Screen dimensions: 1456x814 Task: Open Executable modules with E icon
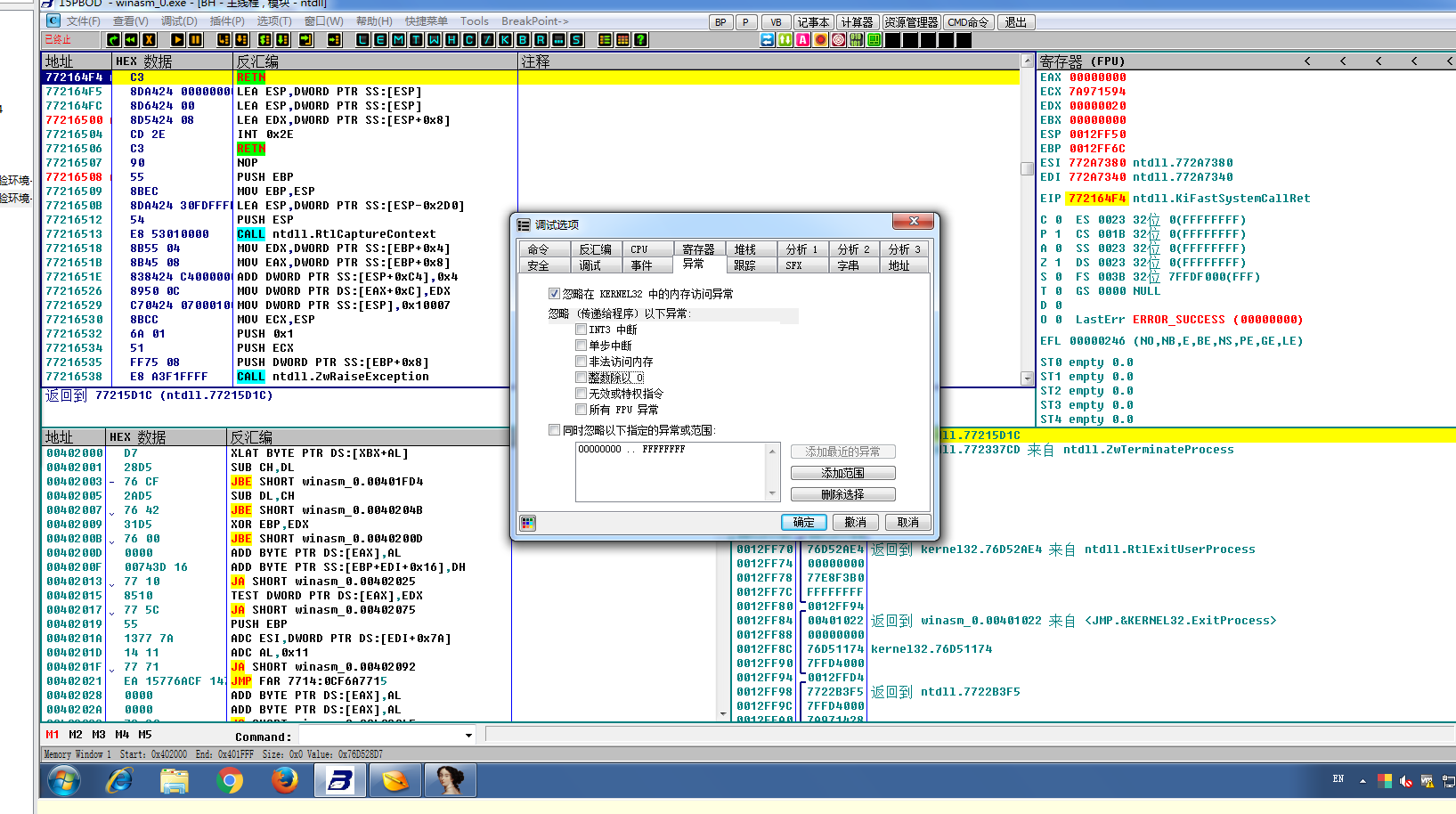(x=380, y=40)
